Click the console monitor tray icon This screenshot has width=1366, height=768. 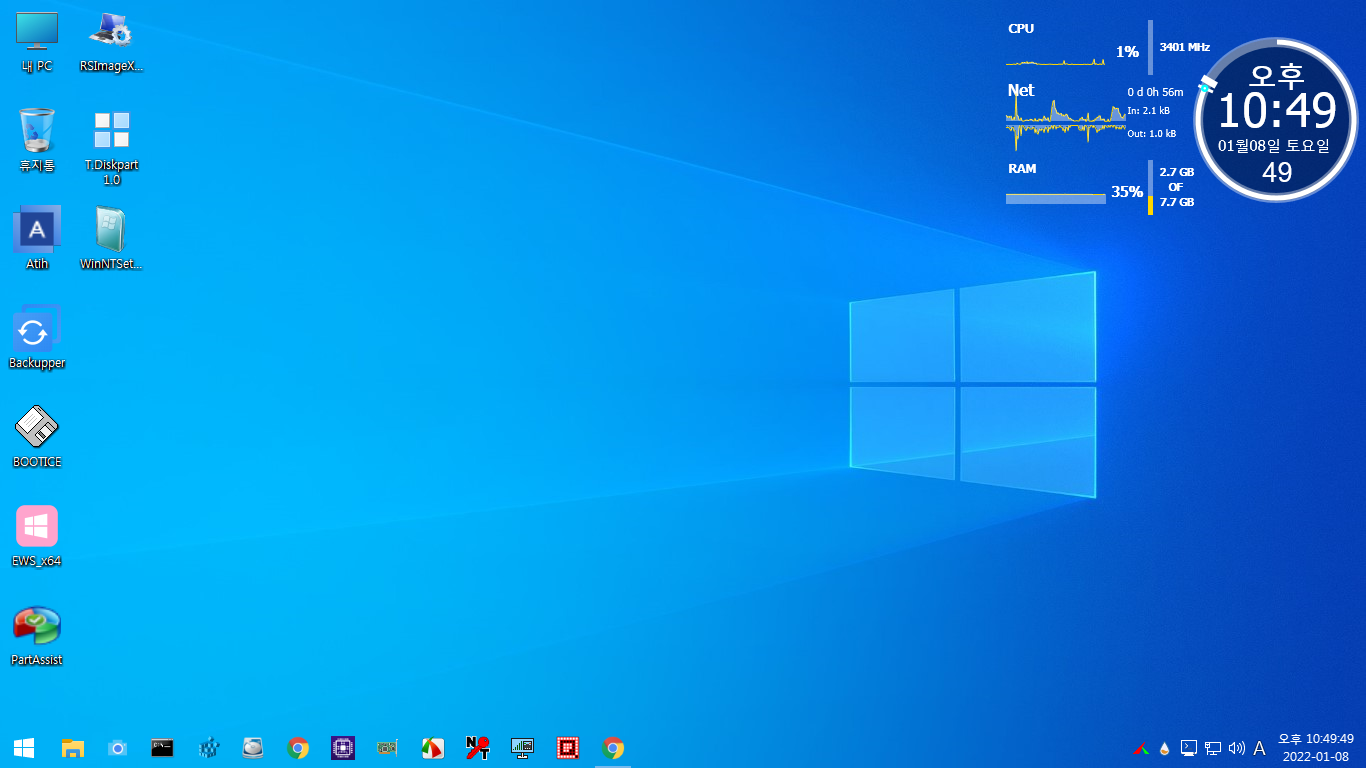coord(1188,747)
